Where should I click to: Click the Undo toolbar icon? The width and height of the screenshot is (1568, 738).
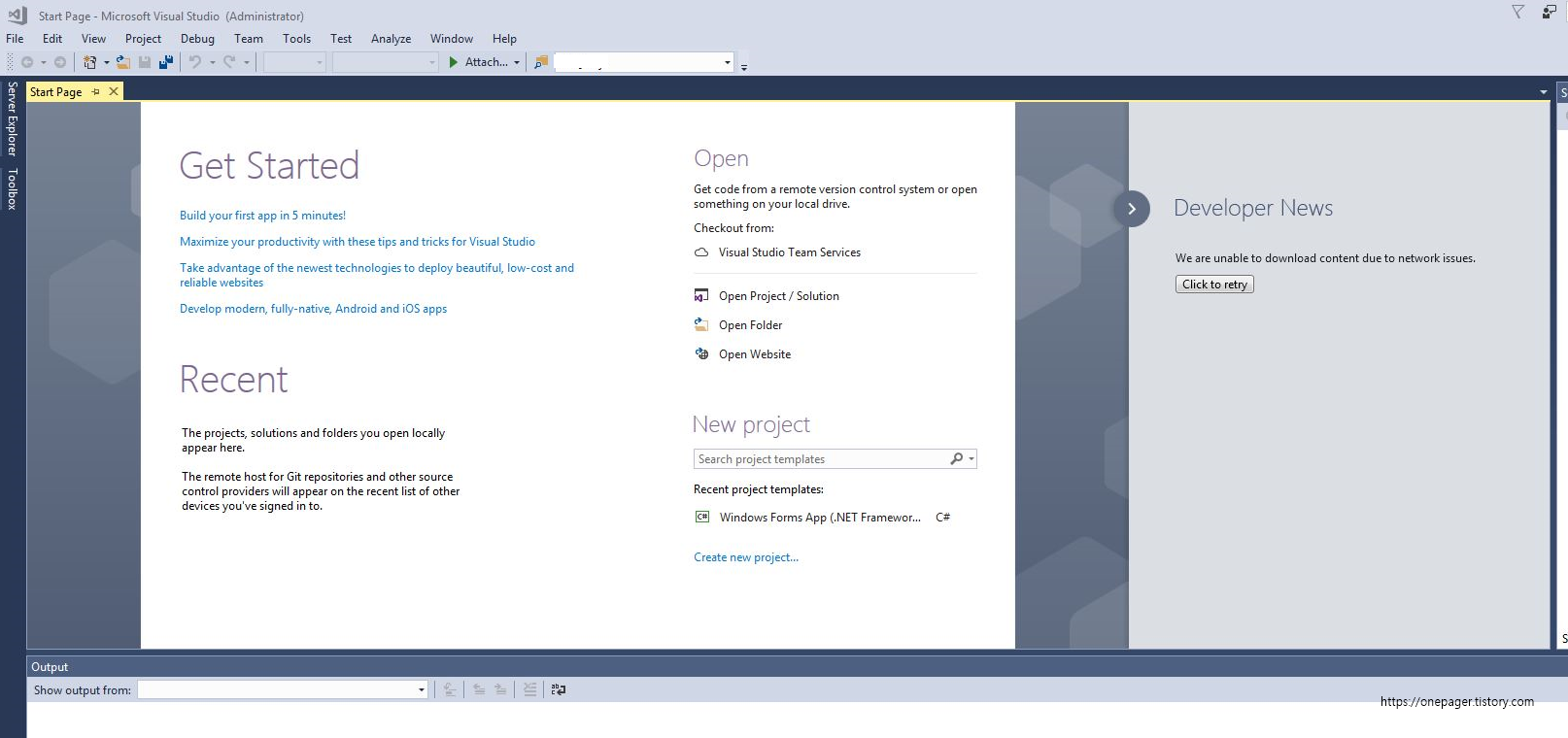195,62
